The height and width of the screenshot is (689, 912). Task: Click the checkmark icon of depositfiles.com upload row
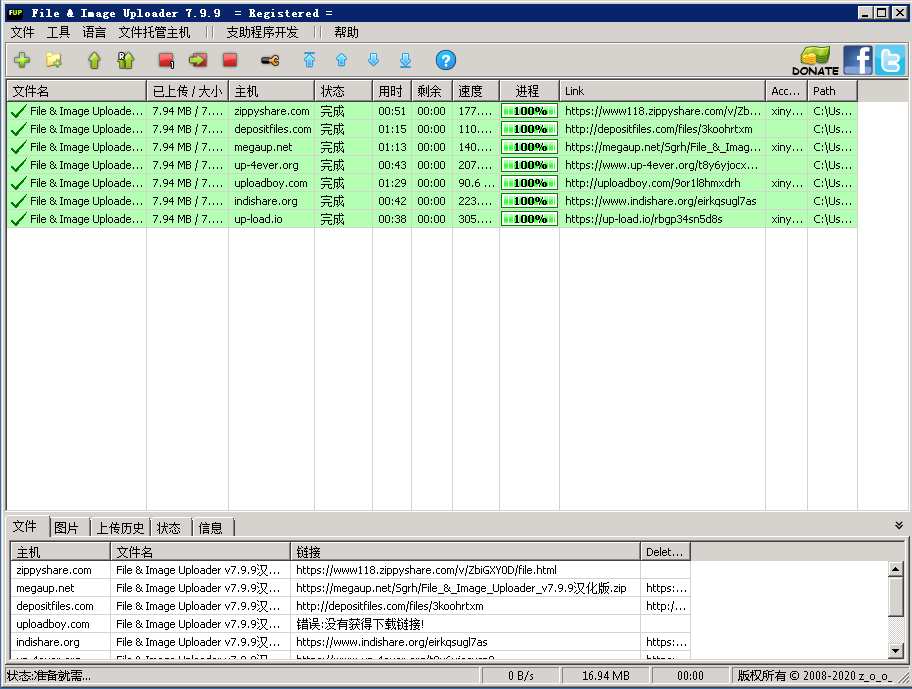click(19, 129)
